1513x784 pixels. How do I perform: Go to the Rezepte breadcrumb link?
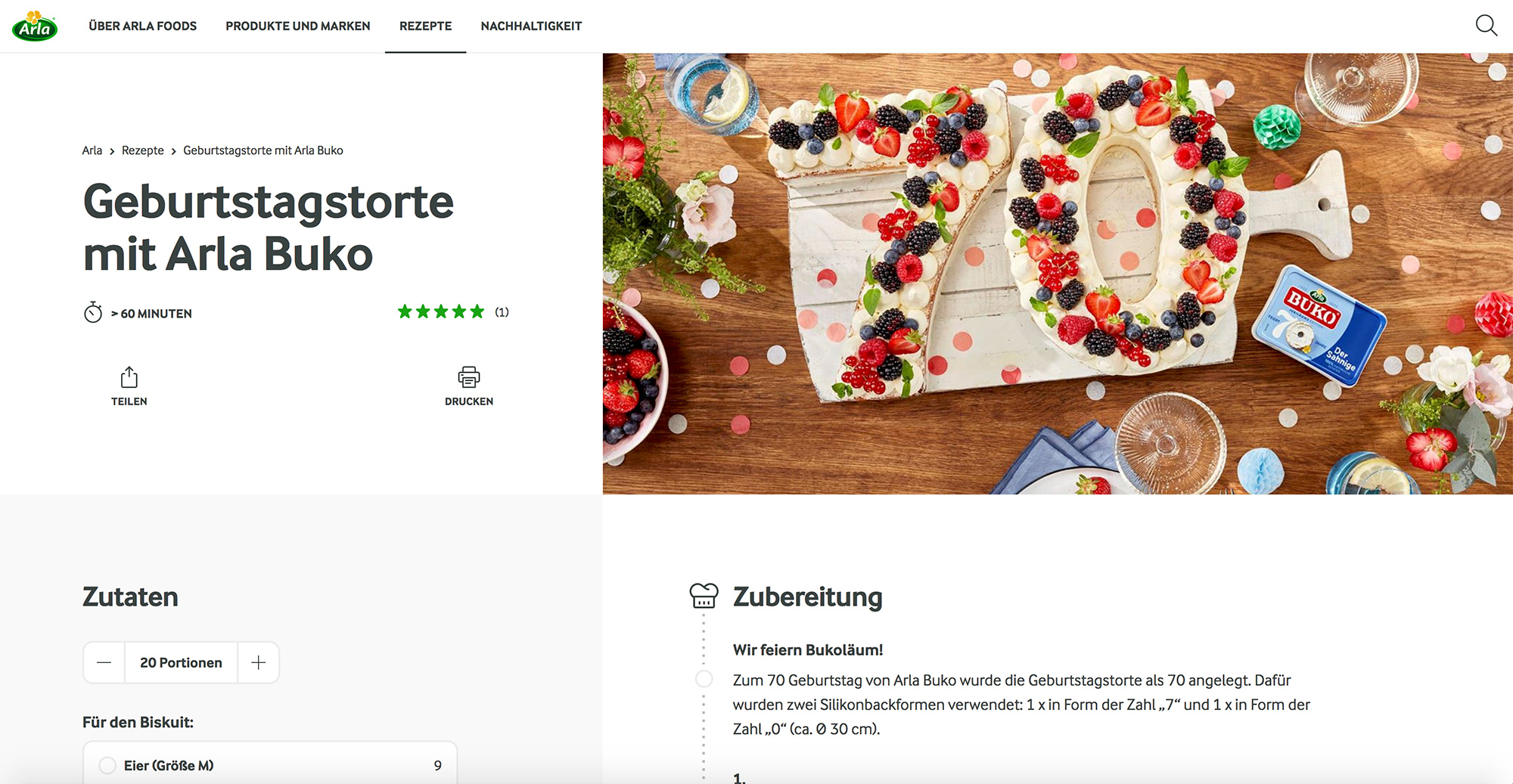click(x=143, y=150)
